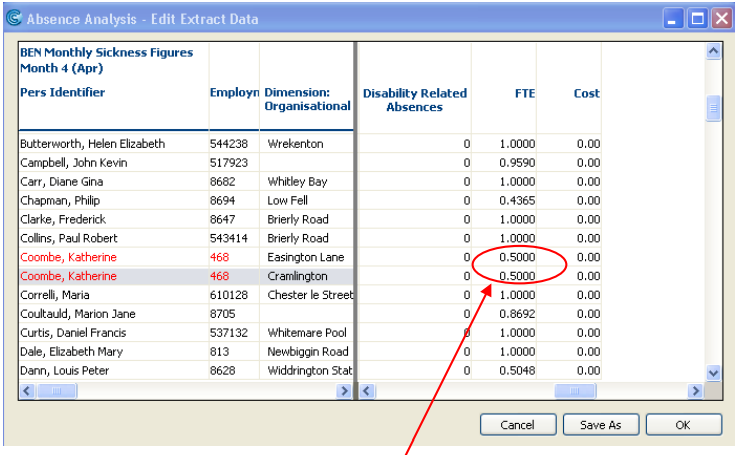735x455 pixels.
Task: Click vertical scrollbar down arrow
Action: (713, 372)
